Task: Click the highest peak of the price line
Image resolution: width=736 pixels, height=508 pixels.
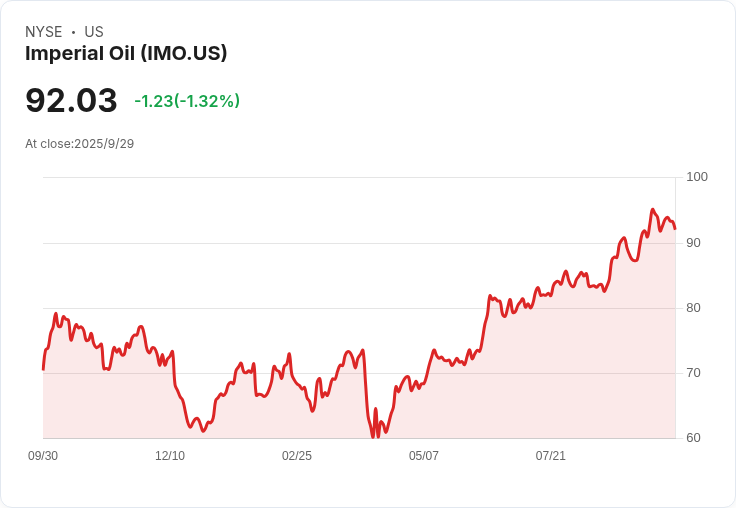Action: (652, 210)
